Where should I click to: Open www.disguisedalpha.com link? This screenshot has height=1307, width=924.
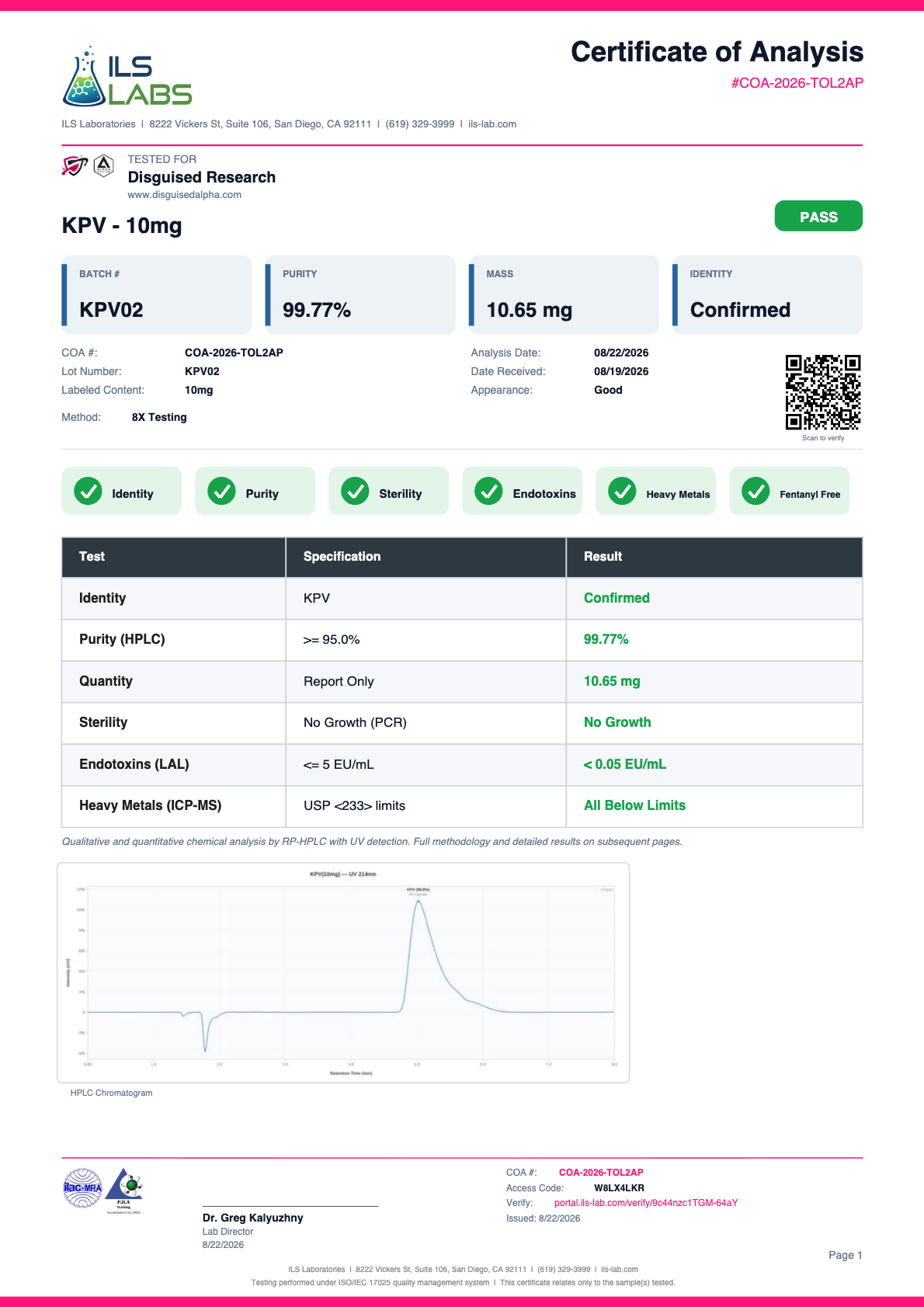[x=184, y=195]
